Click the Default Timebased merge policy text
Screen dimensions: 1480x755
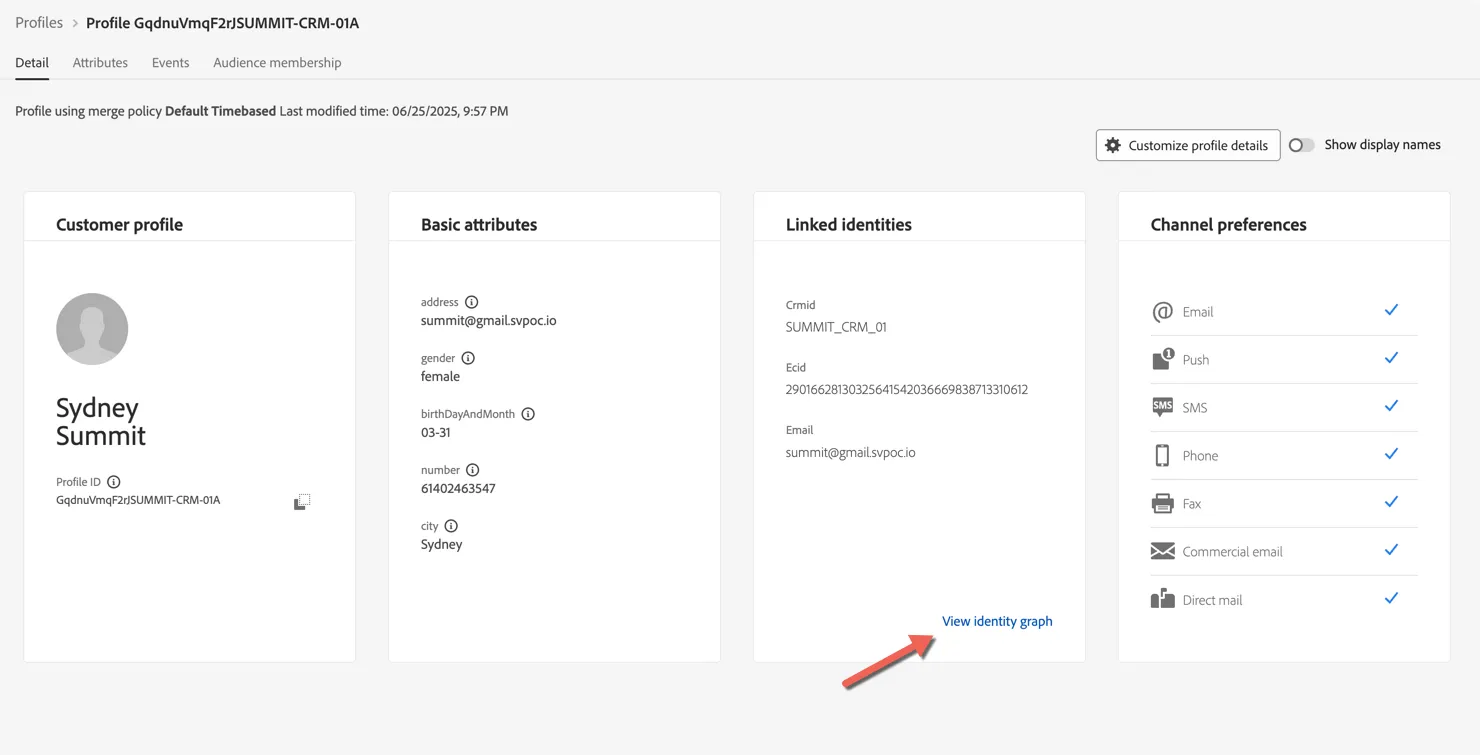220,111
